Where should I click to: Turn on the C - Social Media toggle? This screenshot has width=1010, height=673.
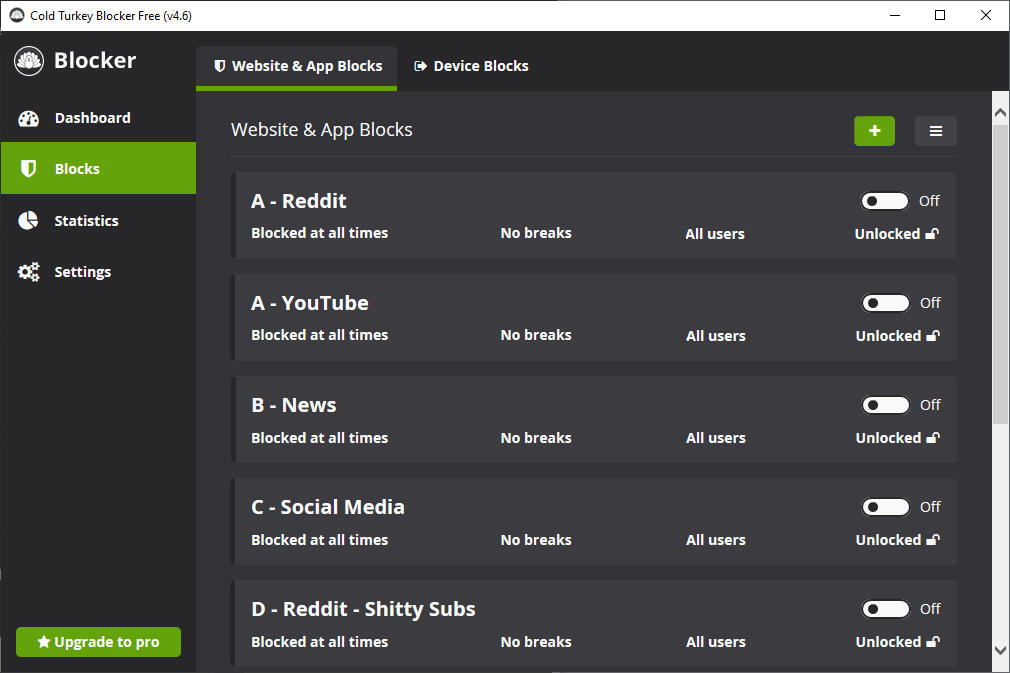coord(886,507)
